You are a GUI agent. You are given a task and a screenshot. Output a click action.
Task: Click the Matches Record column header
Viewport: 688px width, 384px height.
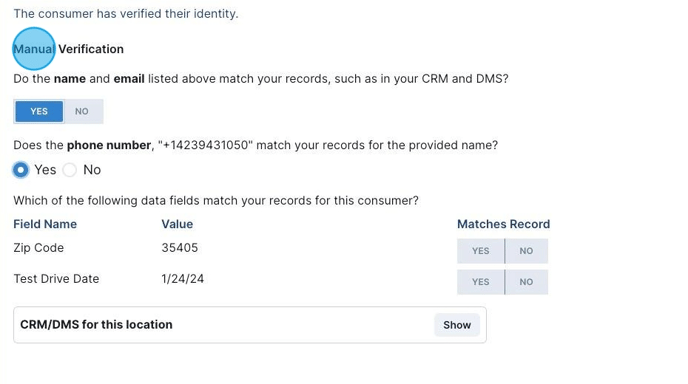point(503,224)
